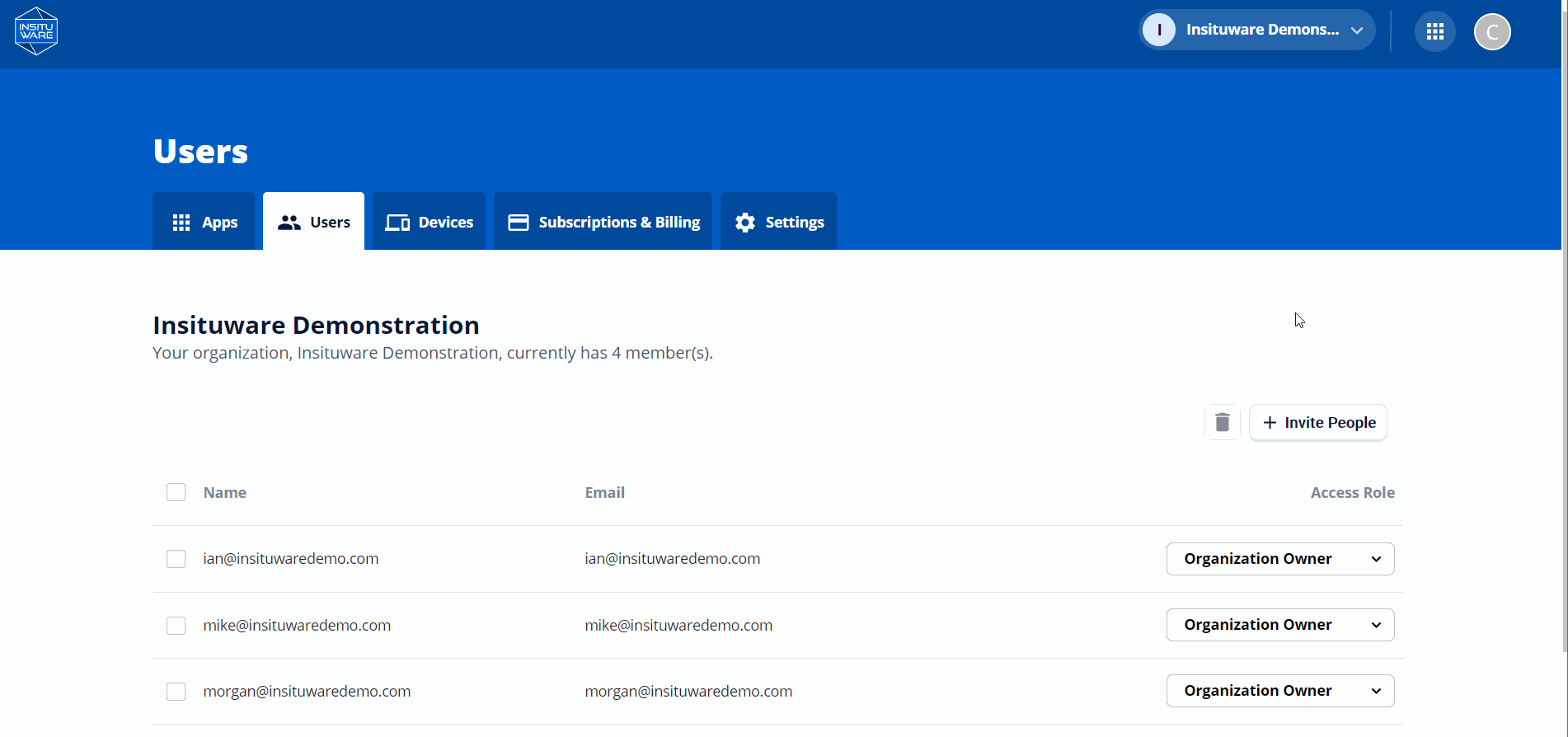The height and width of the screenshot is (737, 1568).
Task: Open the app launcher grid icon
Action: [x=1434, y=31]
